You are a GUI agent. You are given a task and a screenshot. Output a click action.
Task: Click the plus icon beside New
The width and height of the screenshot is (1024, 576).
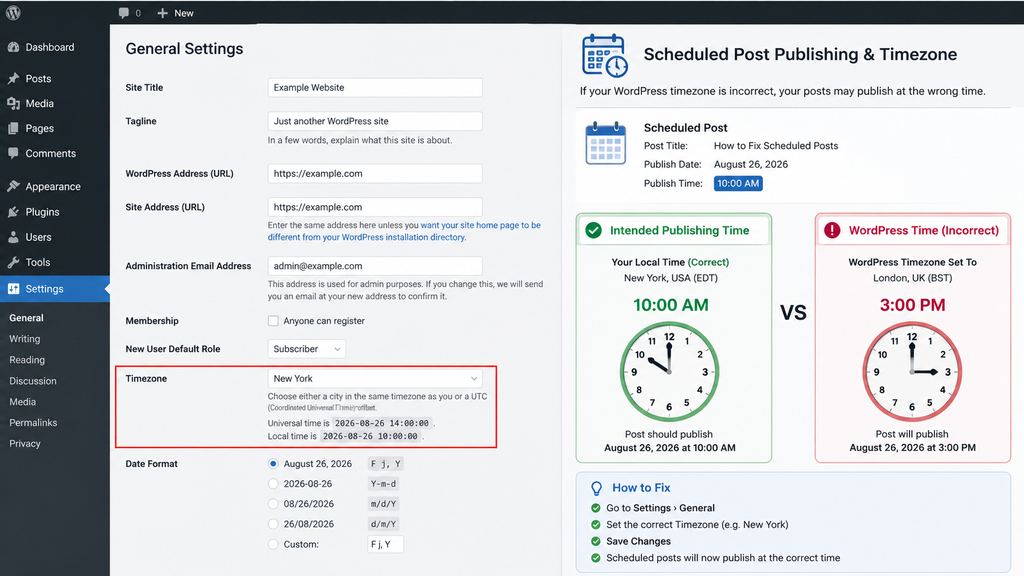(163, 13)
